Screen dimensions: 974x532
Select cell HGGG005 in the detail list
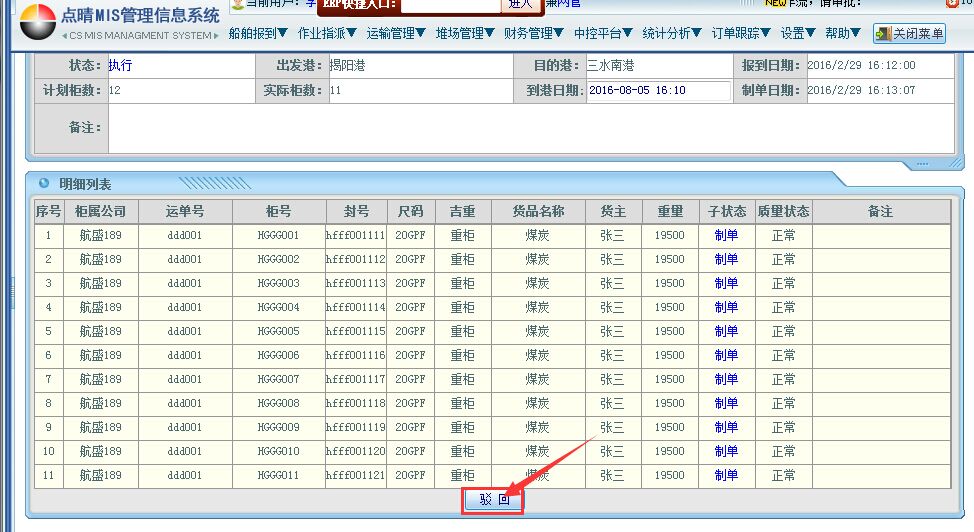click(x=279, y=332)
